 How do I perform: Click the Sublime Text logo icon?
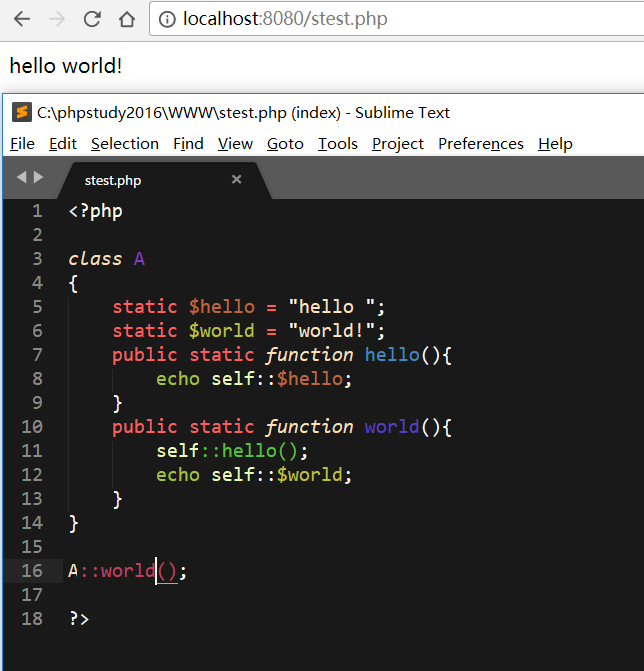point(21,112)
